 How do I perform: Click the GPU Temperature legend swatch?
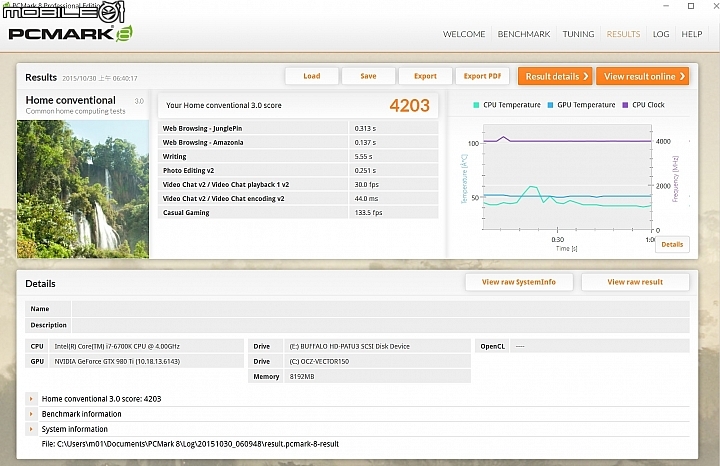tap(550, 105)
